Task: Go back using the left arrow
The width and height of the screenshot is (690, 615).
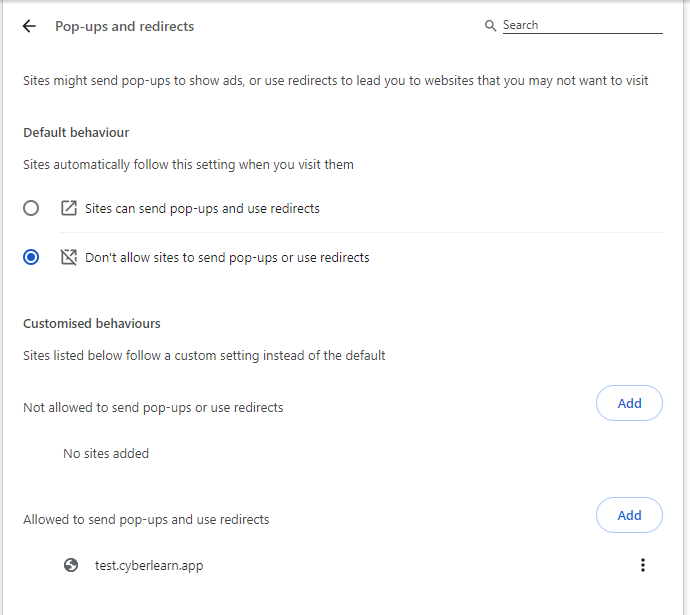Action: [x=29, y=26]
